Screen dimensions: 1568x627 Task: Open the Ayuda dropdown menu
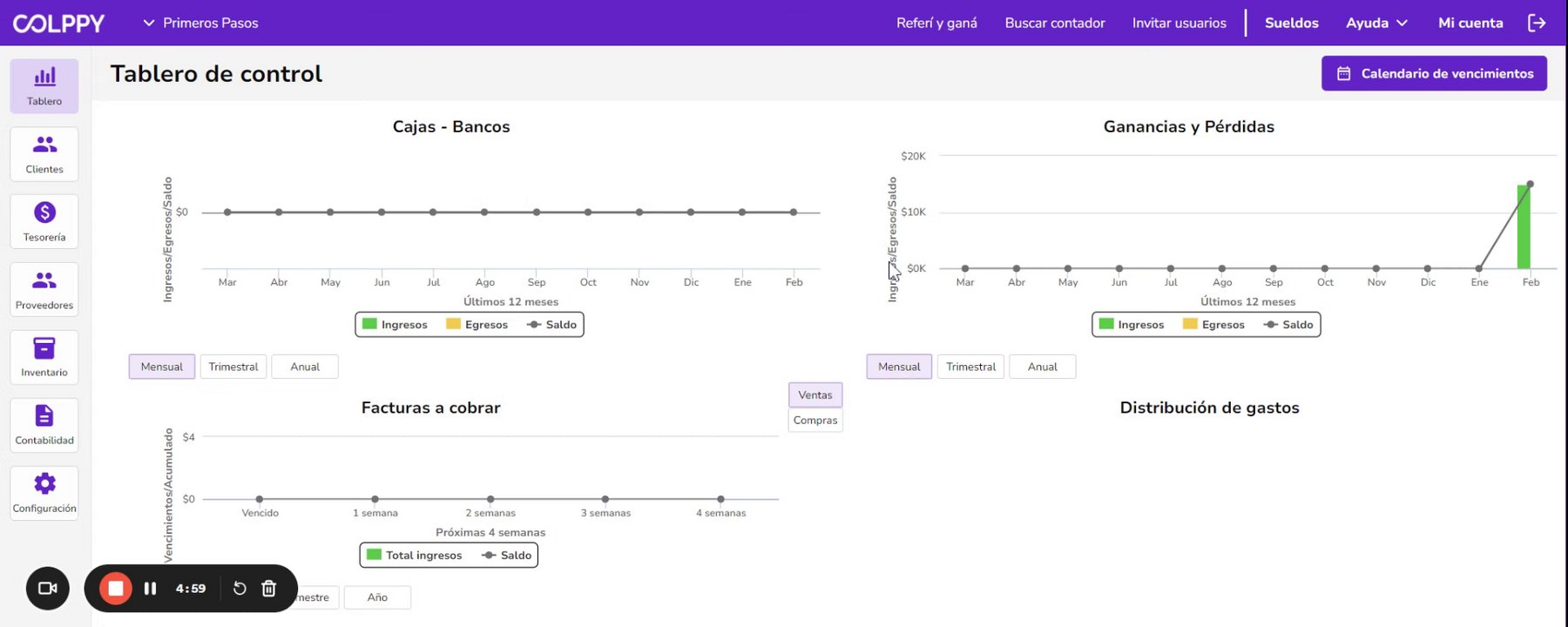click(1376, 23)
